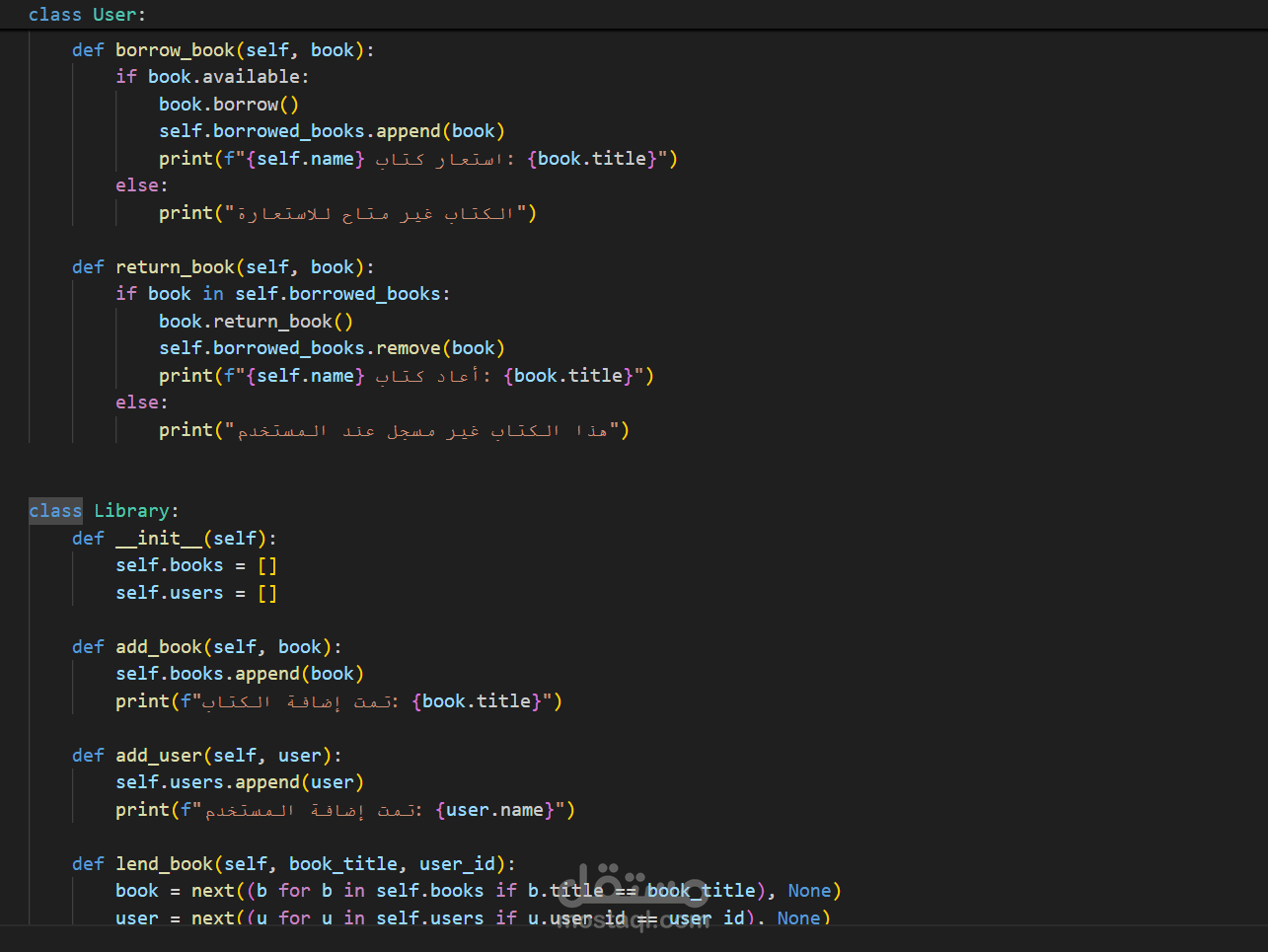Screen dimensions: 1268x952
Task: Click the self.books = [] assignment
Action: 196,564
